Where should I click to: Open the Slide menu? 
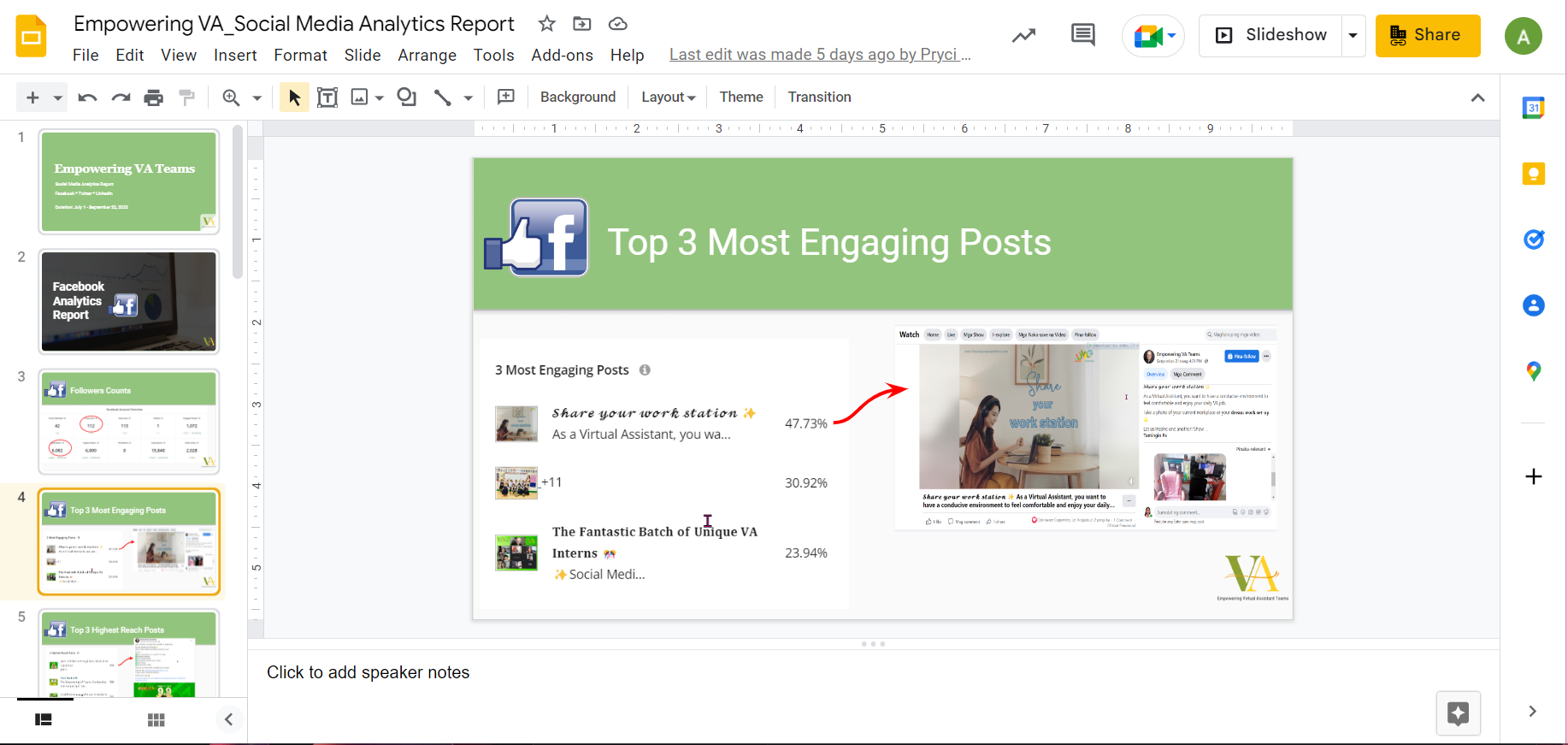coord(363,55)
